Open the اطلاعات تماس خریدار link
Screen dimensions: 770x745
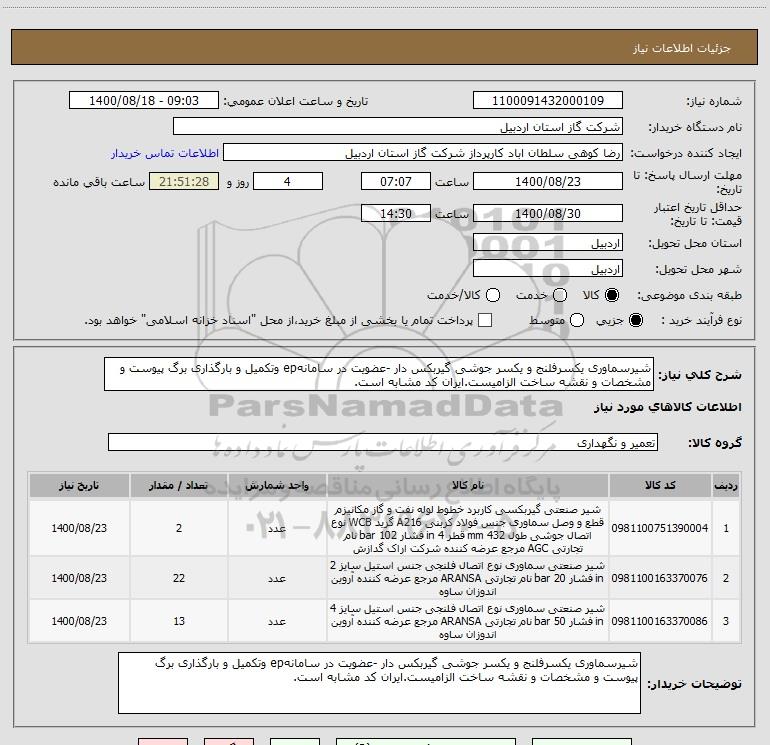click(x=165, y=153)
